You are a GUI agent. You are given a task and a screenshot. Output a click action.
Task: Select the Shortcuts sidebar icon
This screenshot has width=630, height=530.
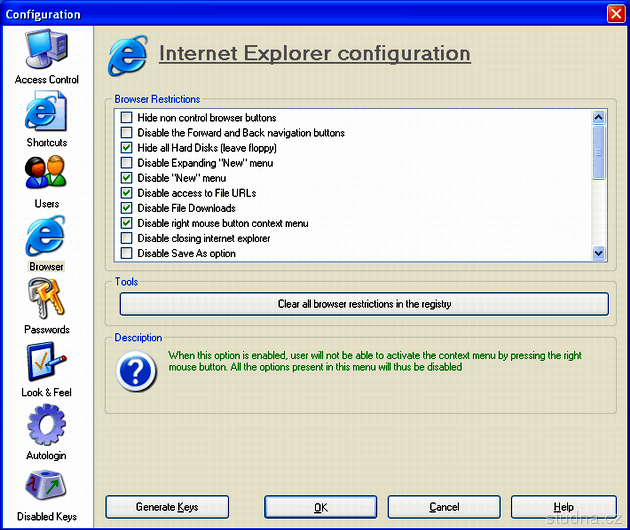click(46, 112)
